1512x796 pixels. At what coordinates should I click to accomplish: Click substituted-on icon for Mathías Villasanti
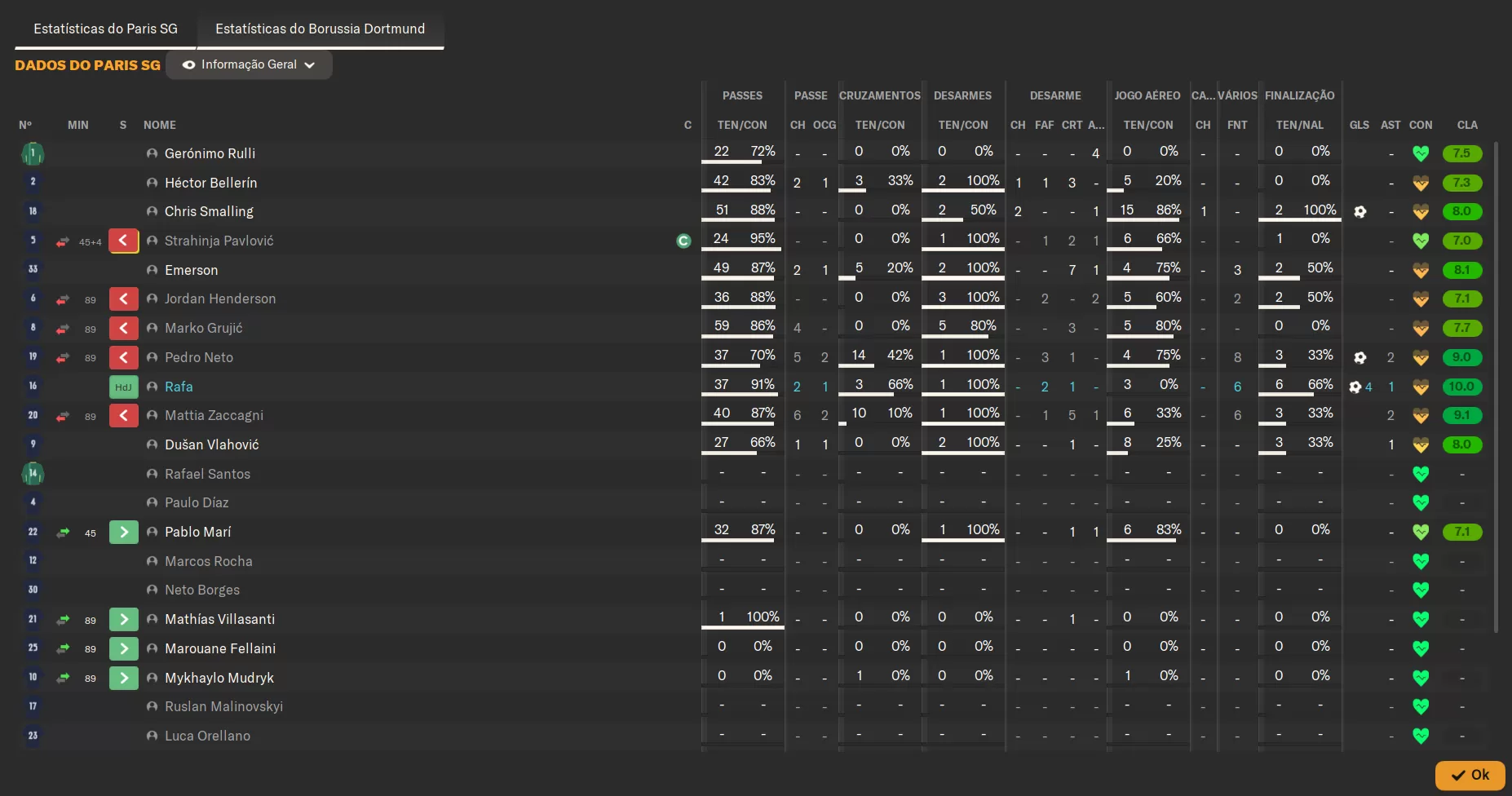coord(123,619)
